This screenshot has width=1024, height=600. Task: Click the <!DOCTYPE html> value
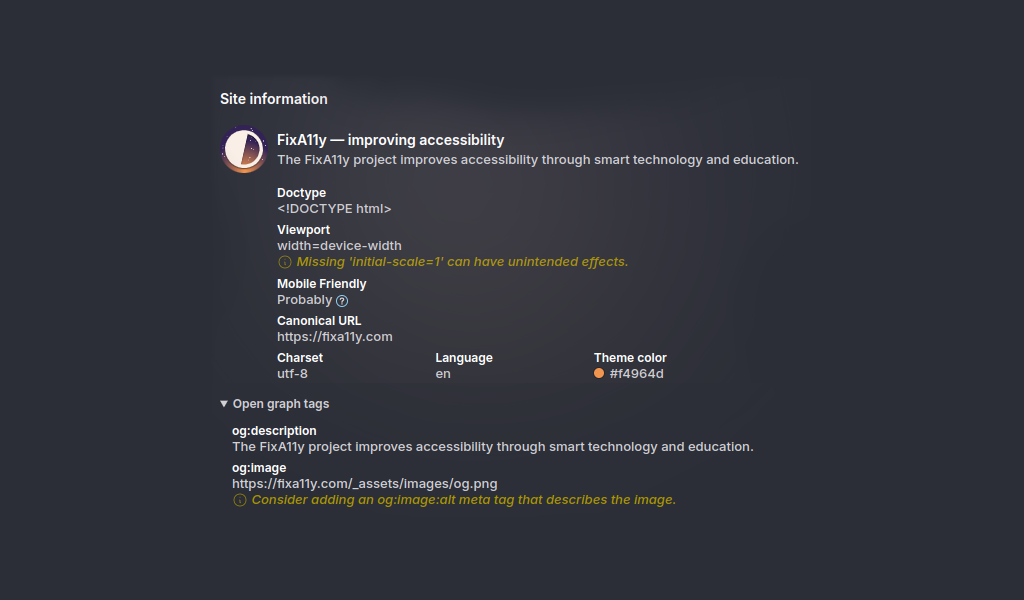(x=334, y=209)
